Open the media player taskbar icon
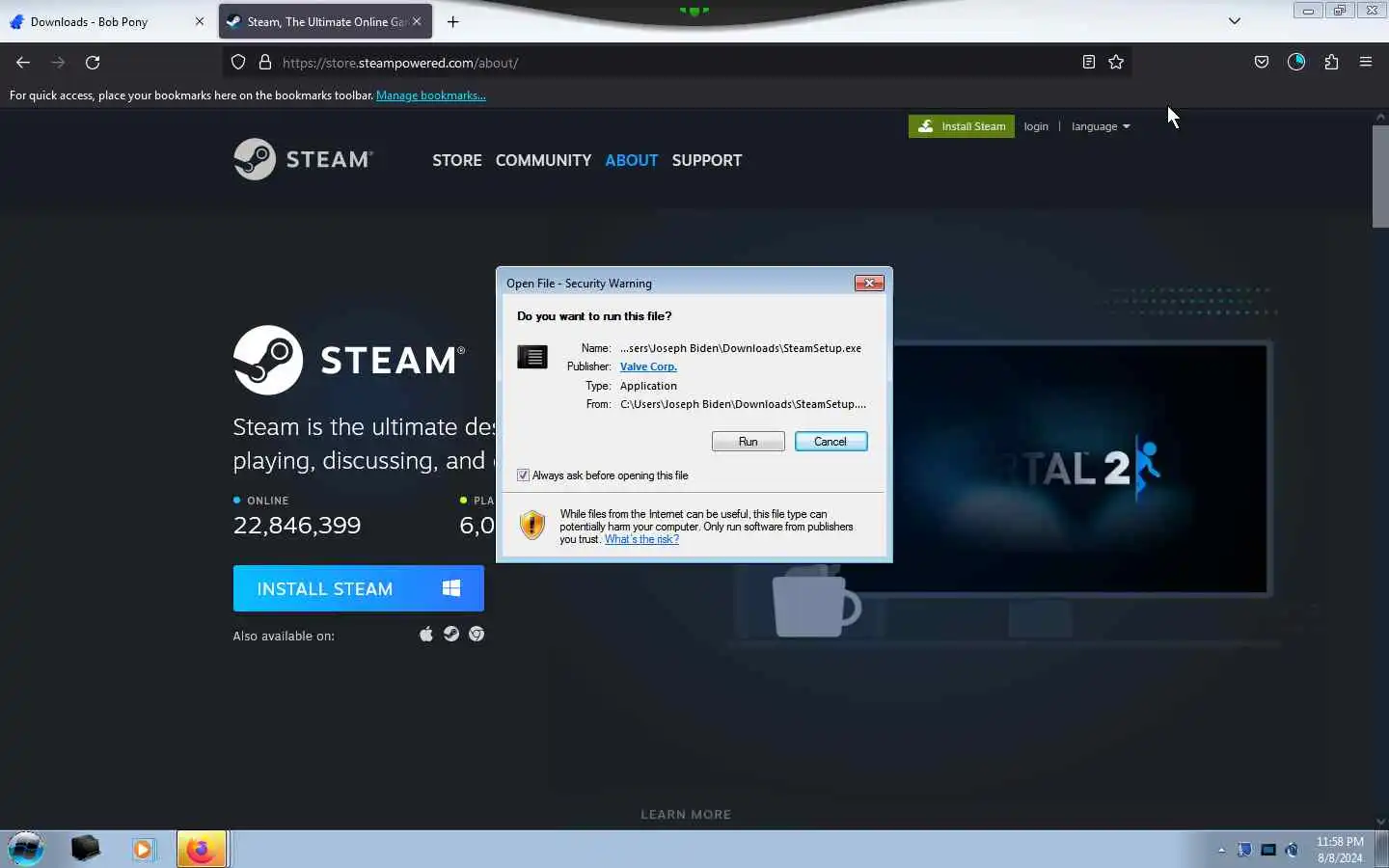The image size is (1389, 868). (x=144, y=849)
